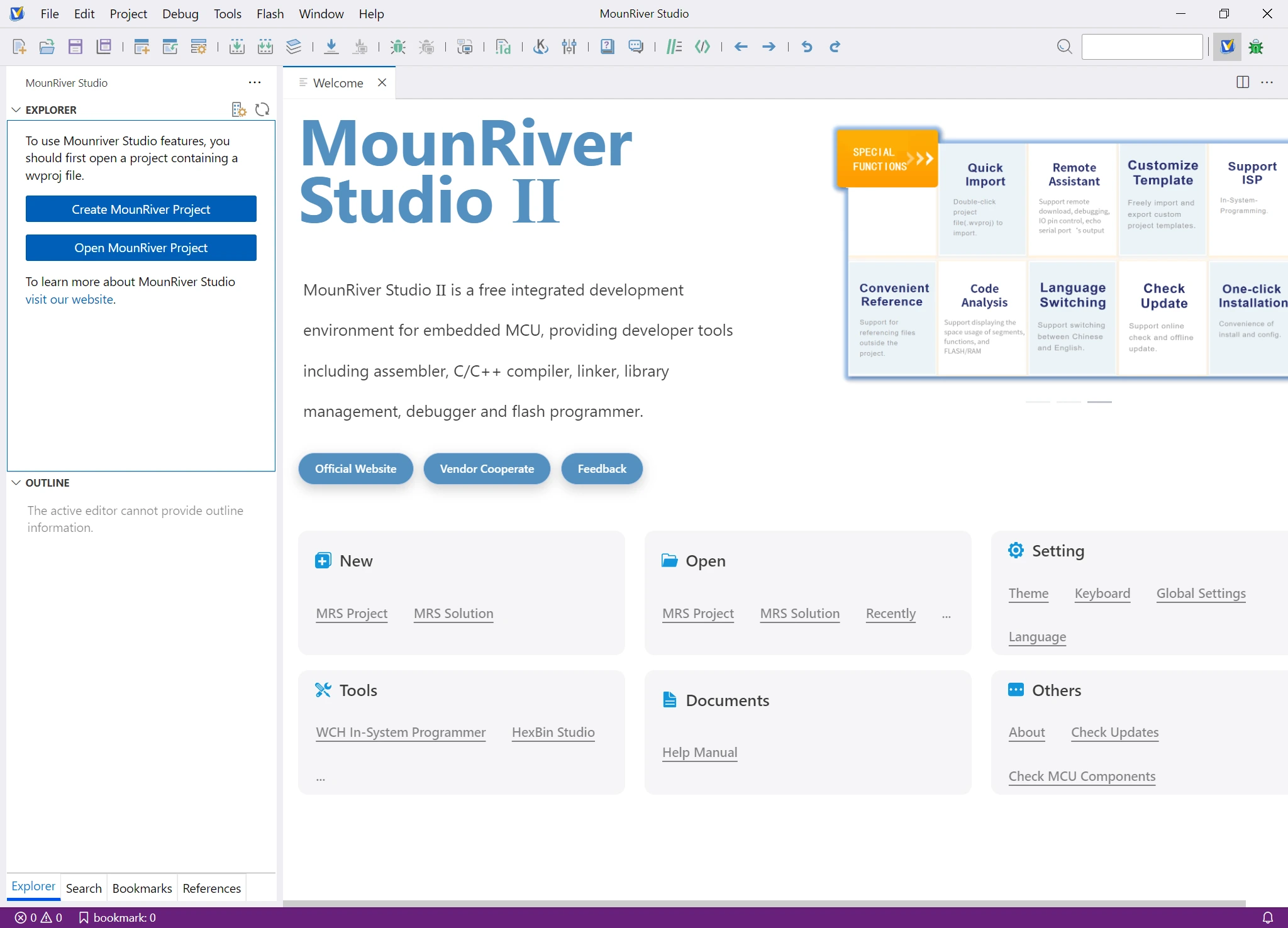Screen dimensions: 1288x928
Task: Open the Flash menu
Action: (x=270, y=14)
